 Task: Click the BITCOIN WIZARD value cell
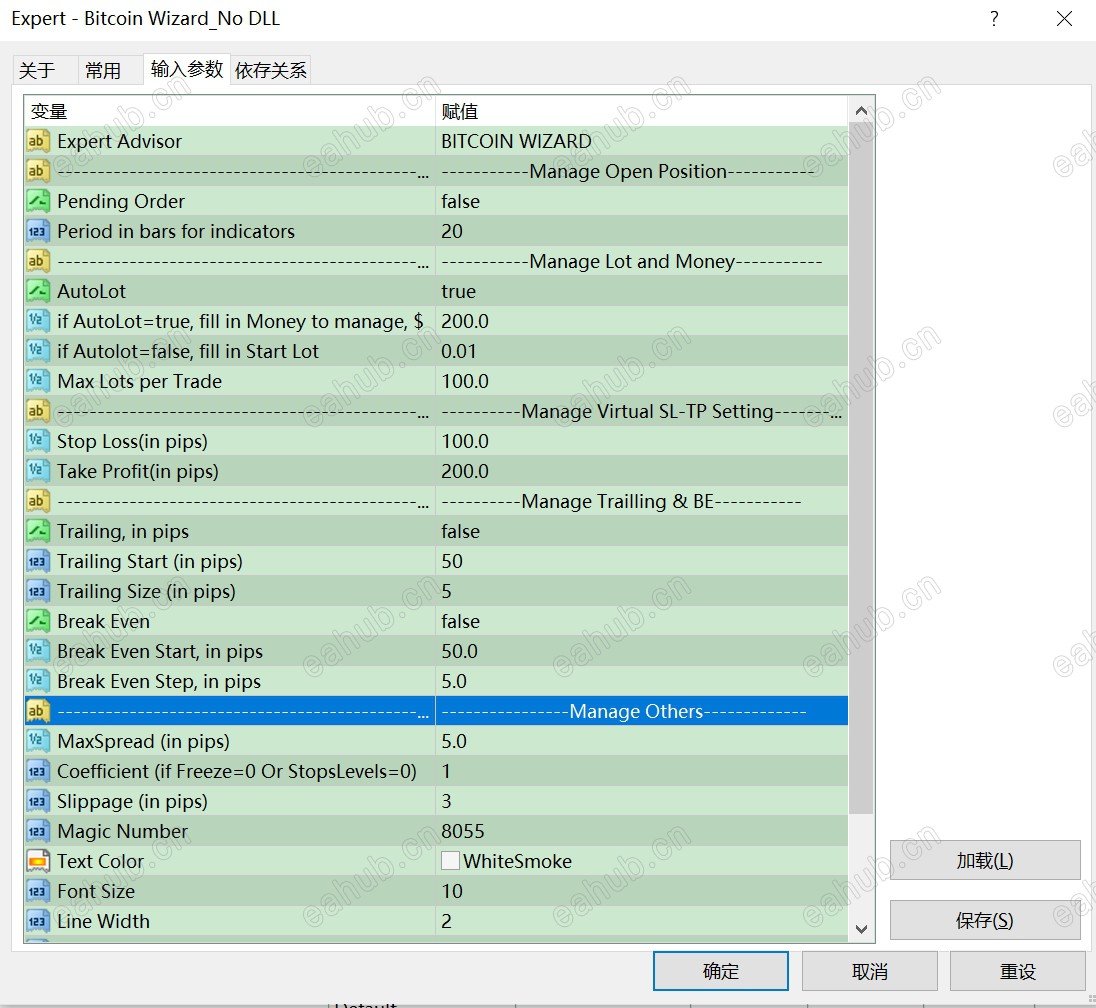pyautogui.click(x=642, y=141)
